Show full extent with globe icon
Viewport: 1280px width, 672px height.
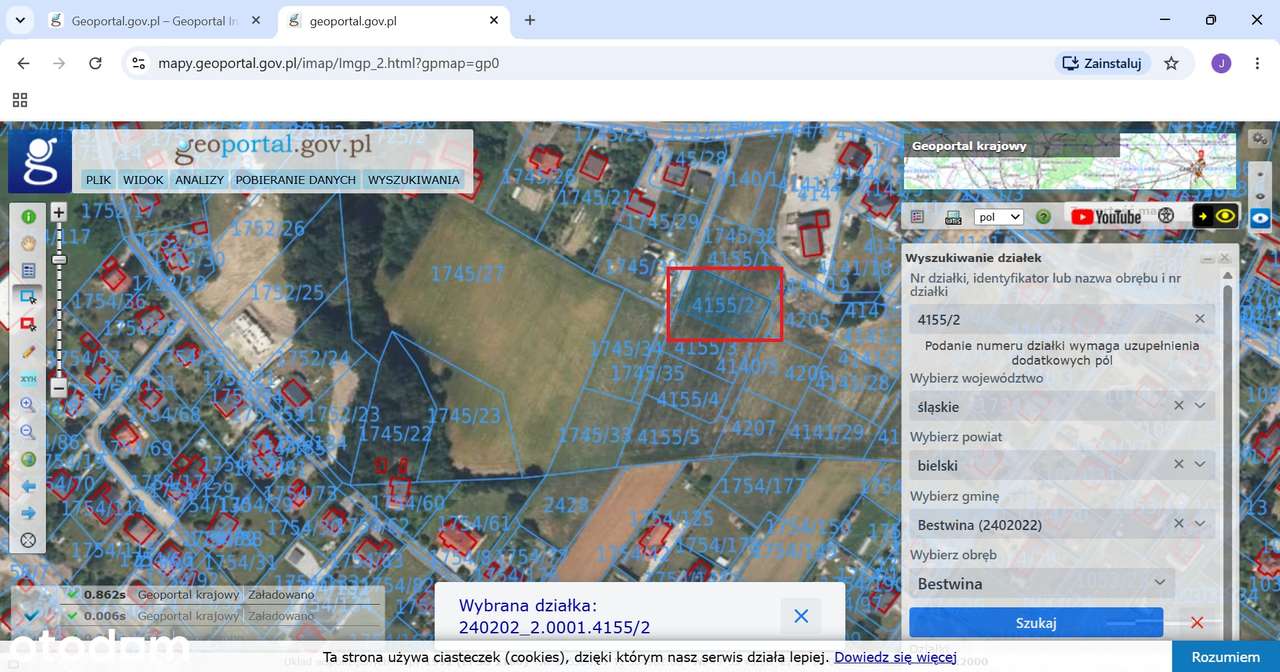28,459
